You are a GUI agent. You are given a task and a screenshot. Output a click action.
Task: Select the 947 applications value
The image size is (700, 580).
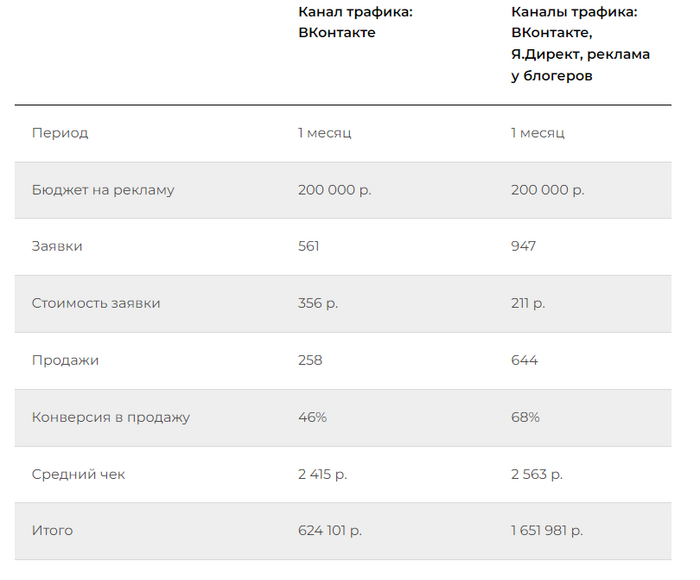coord(523,246)
